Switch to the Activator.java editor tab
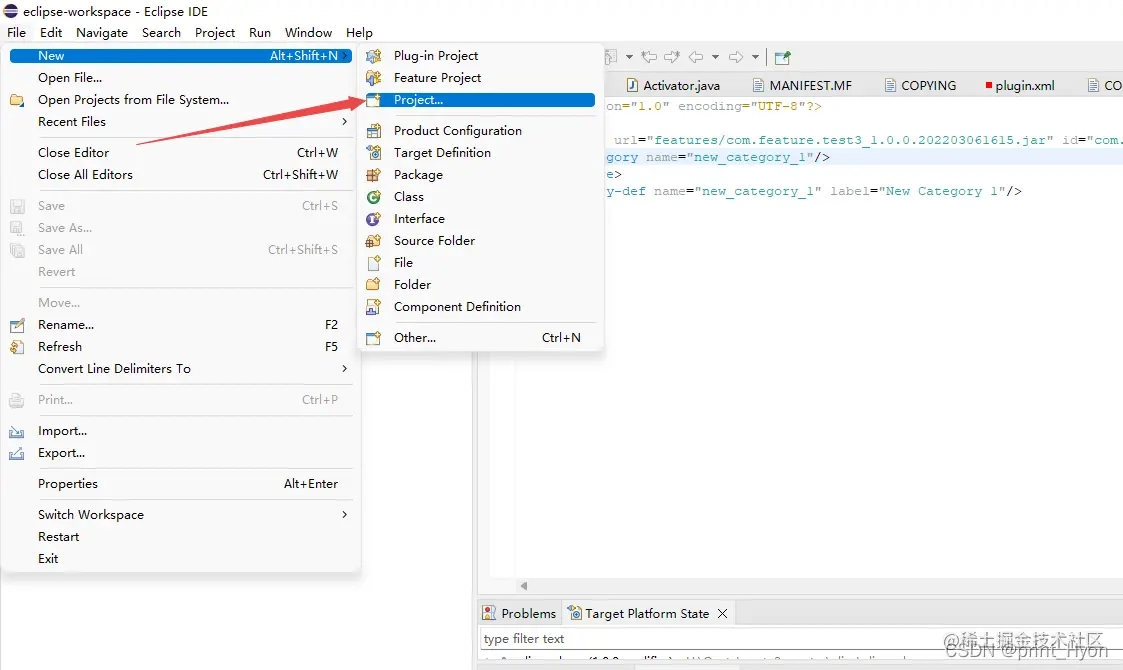The width and height of the screenshot is (1123, 670). (x=673, y=85)
